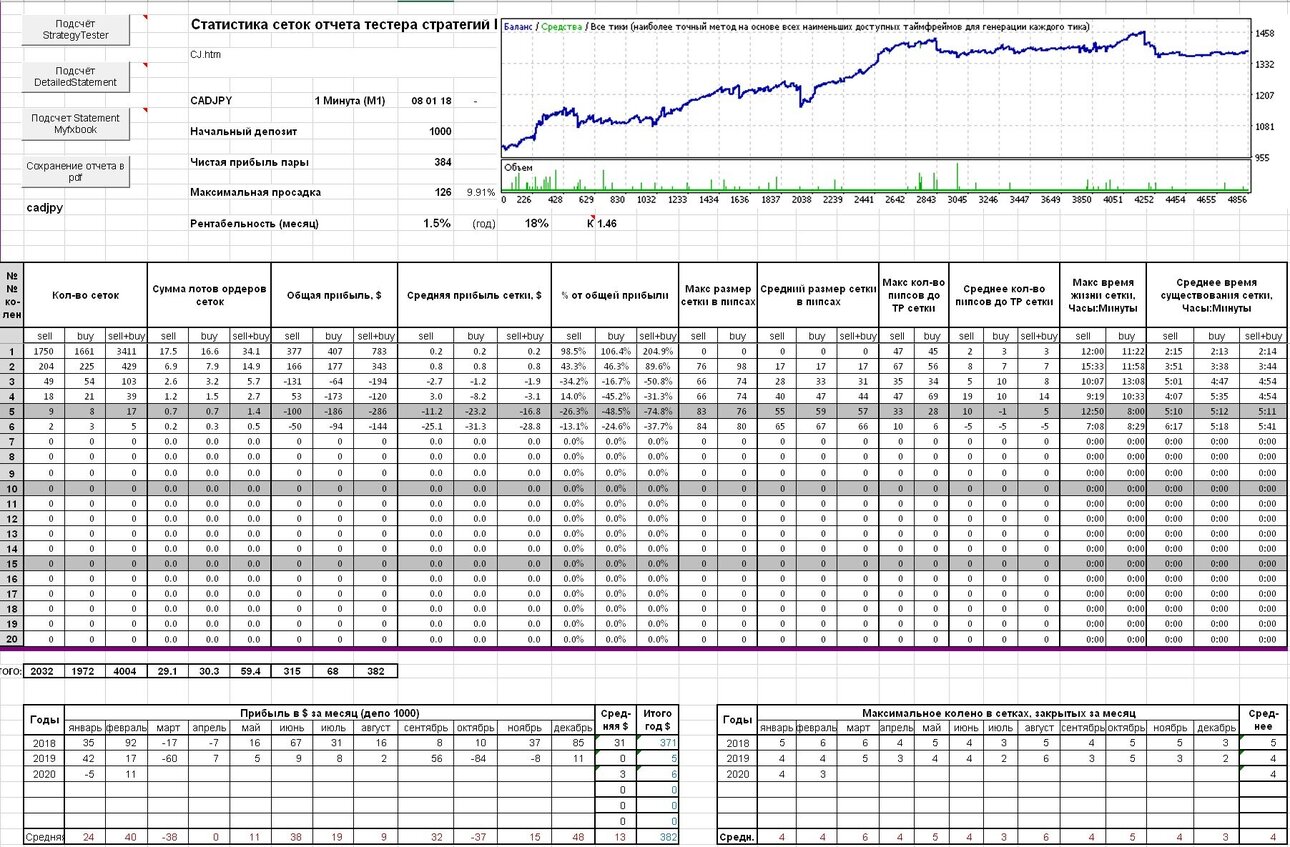
Task: Click the percentage cell 204.9%
Action: (658, 351)
